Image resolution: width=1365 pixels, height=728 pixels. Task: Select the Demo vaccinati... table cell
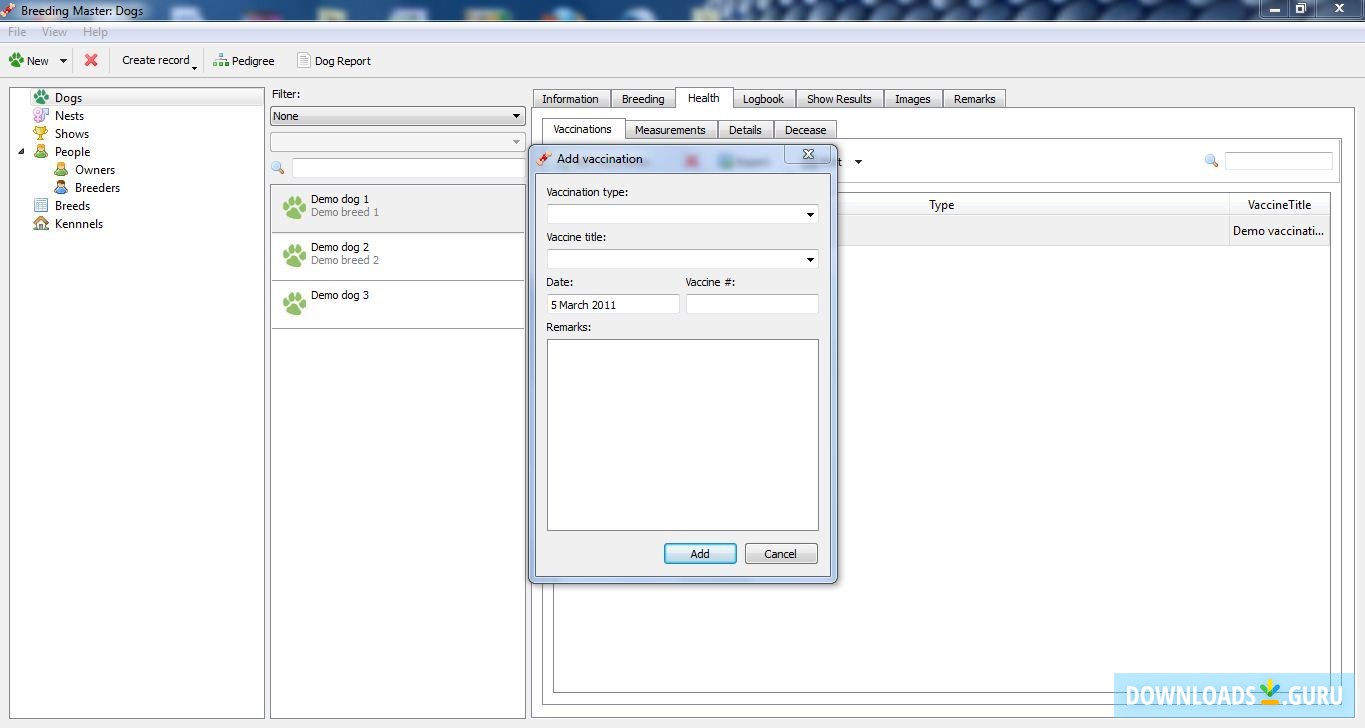click(1279, 230)
